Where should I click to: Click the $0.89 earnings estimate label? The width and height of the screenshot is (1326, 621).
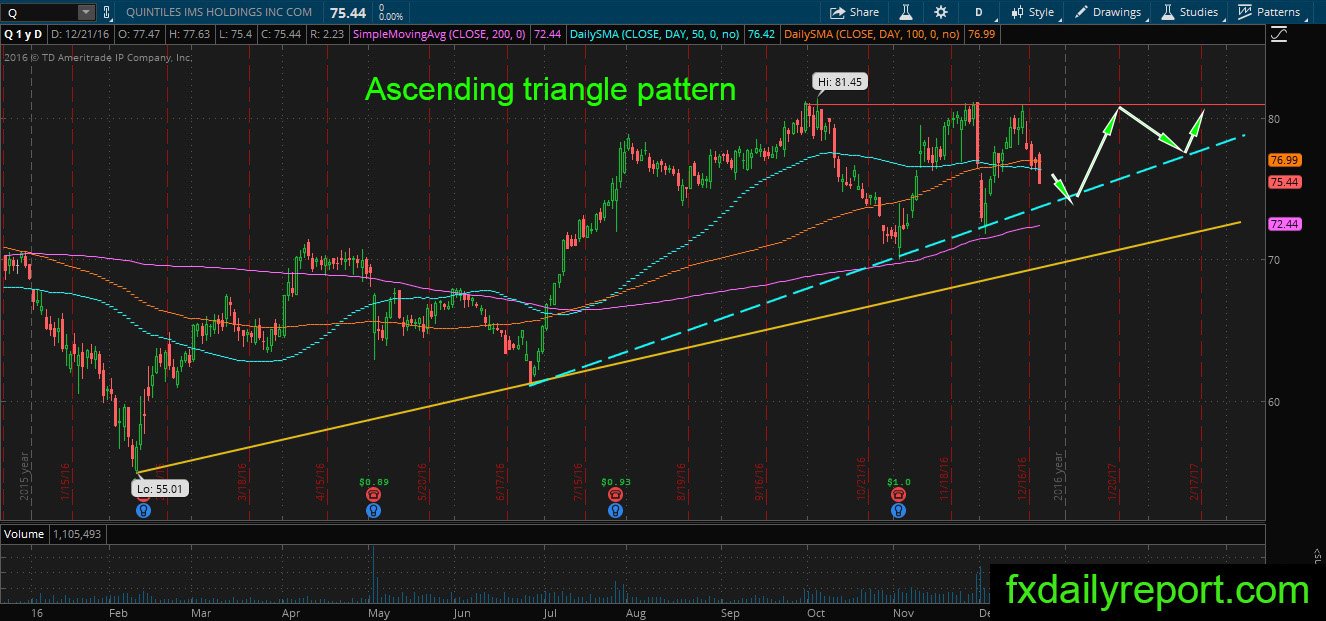[x=373, y=481]
